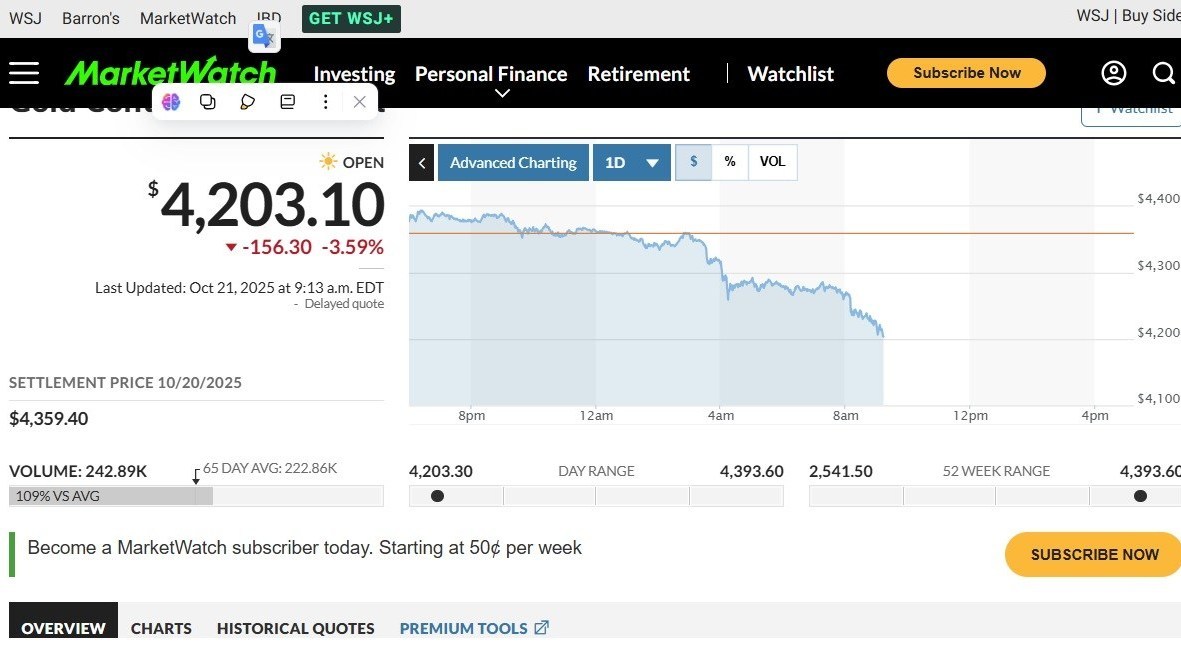
Task: Open the Historical Quotes tab
Action: (x=295, y=628)
